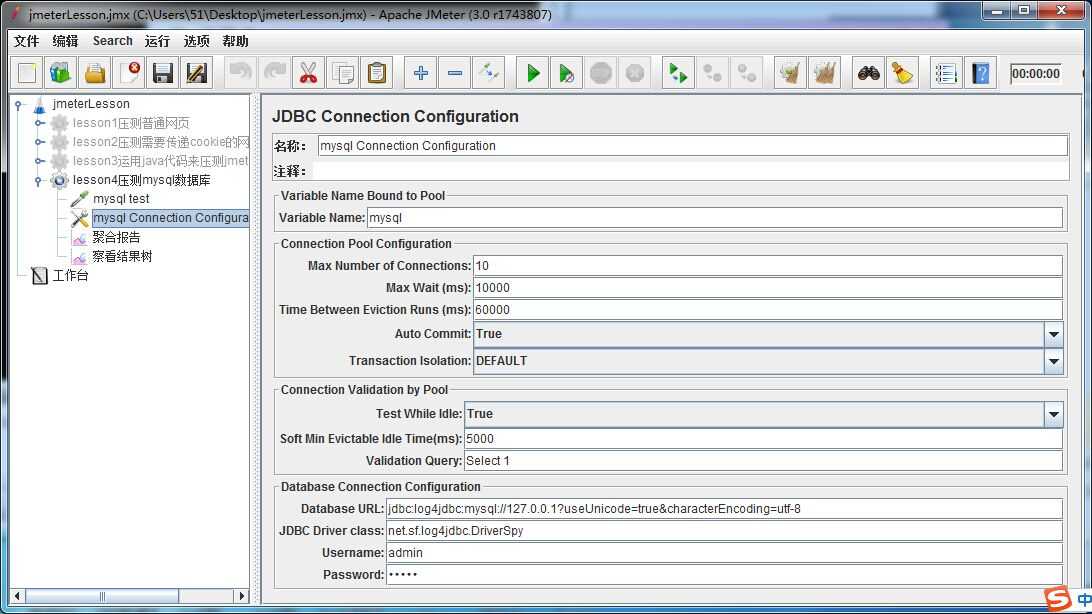Click the Username field
The image size is (1092, 614).
[x=724, y=553]
